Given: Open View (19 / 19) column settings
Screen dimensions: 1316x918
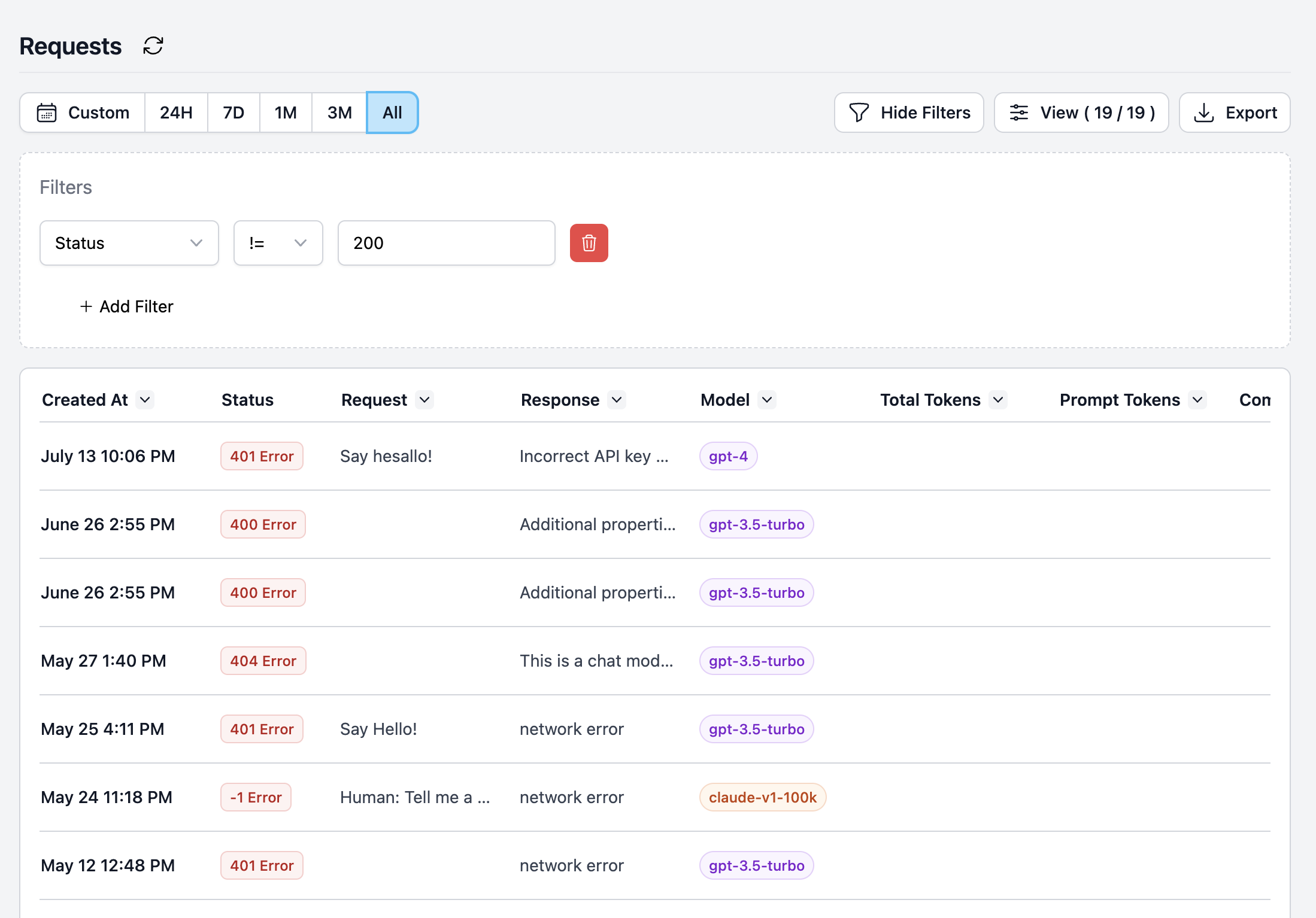Looking at the screenshot, I should (1081, 113).
